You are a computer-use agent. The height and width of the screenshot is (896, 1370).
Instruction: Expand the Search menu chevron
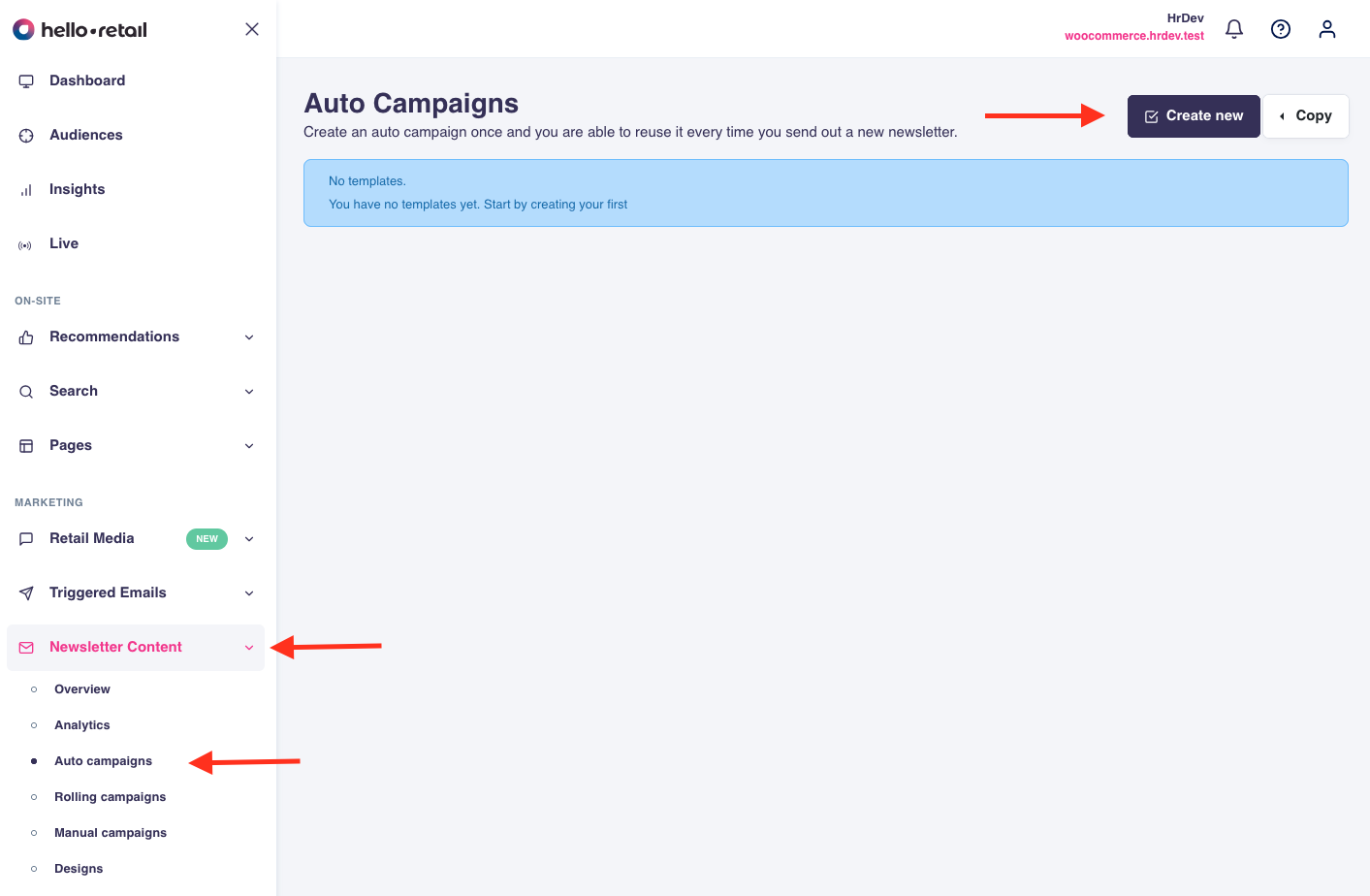pyautogui.click(x=249, y=392)
